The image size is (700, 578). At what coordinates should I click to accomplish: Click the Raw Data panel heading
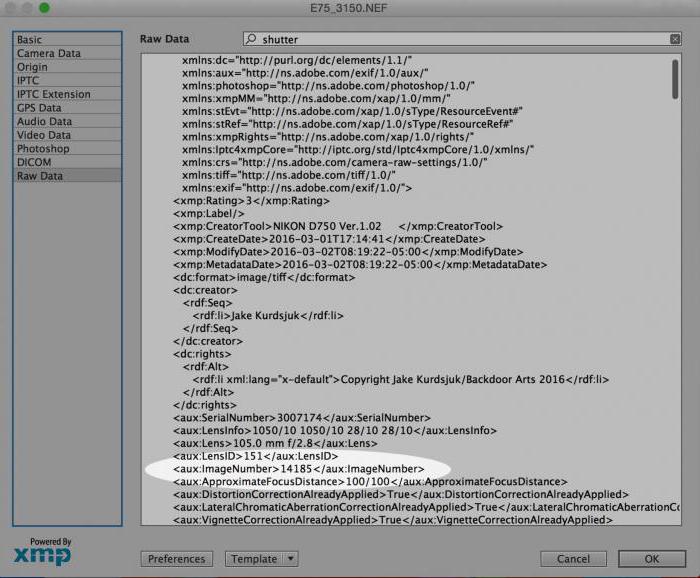coord(164,39)
